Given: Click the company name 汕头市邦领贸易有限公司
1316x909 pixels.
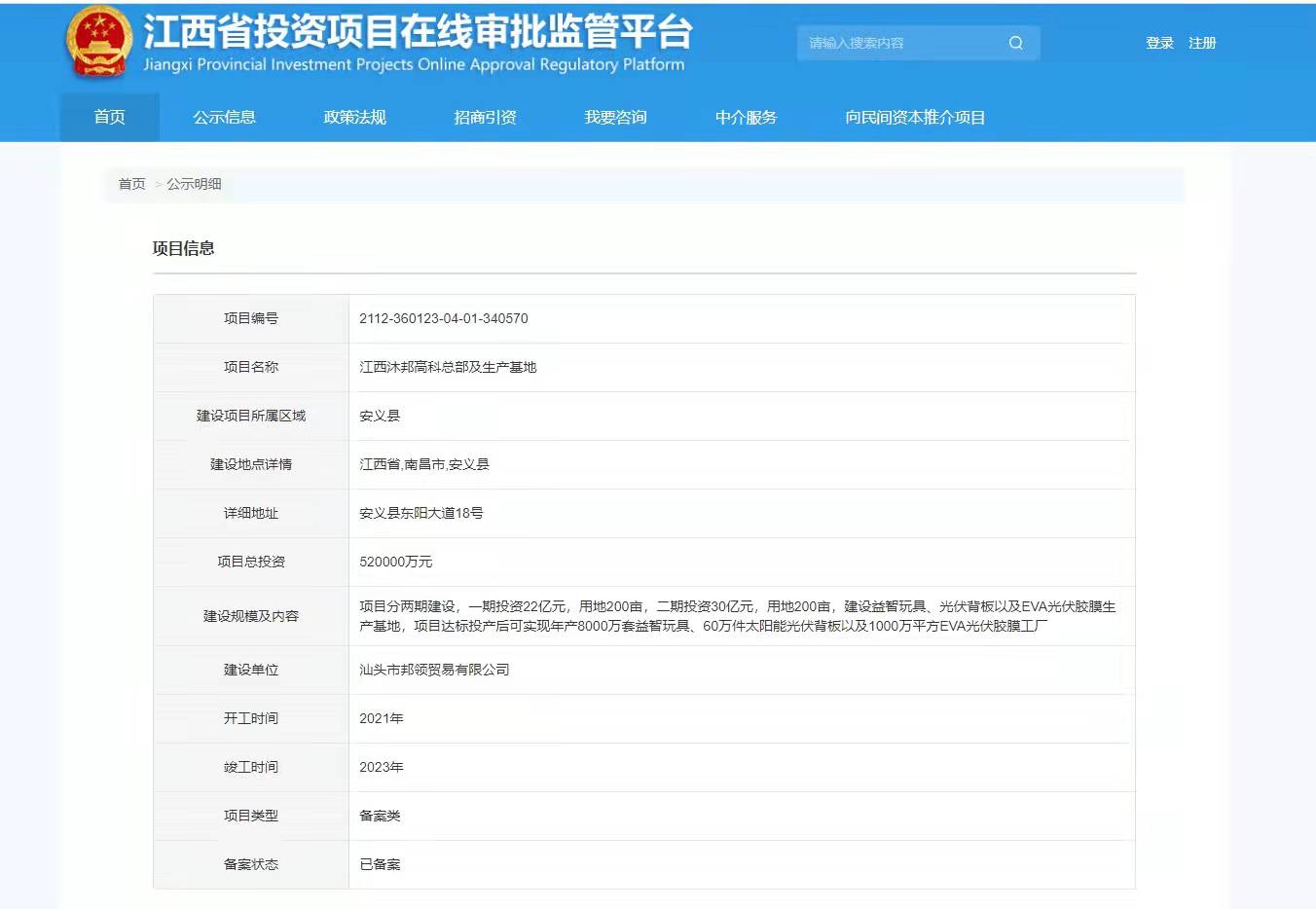Looking at the screenshot, I should coord(434,670).
